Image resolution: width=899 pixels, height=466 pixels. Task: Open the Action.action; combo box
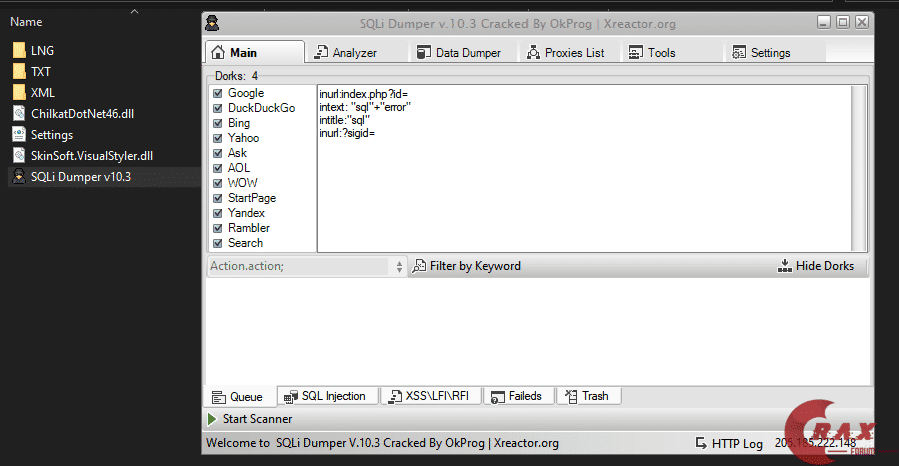point(307,266)
